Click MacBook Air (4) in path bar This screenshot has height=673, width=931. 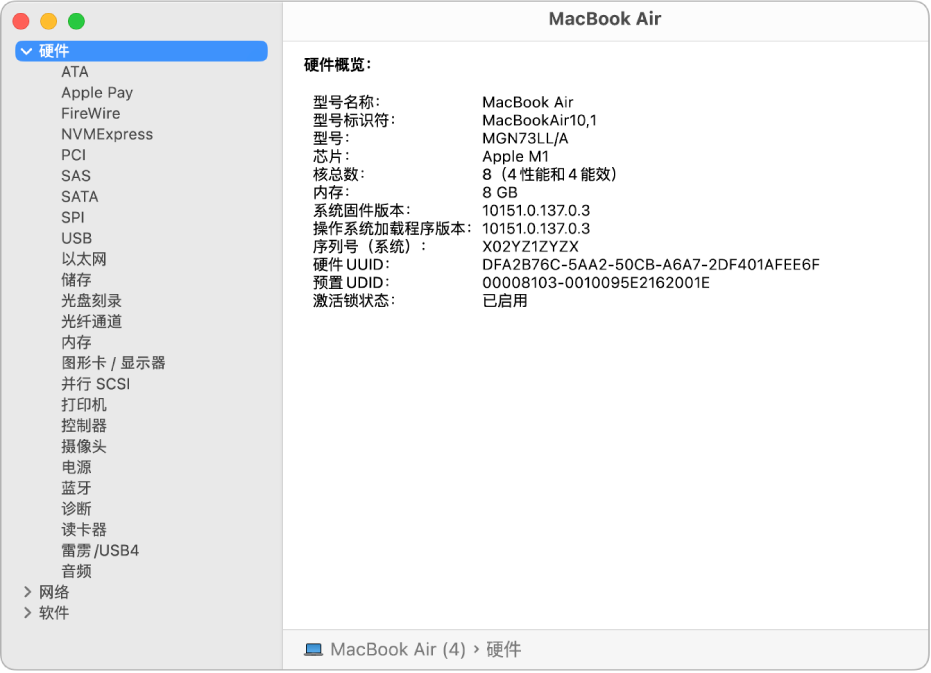(x=398, y=650)
